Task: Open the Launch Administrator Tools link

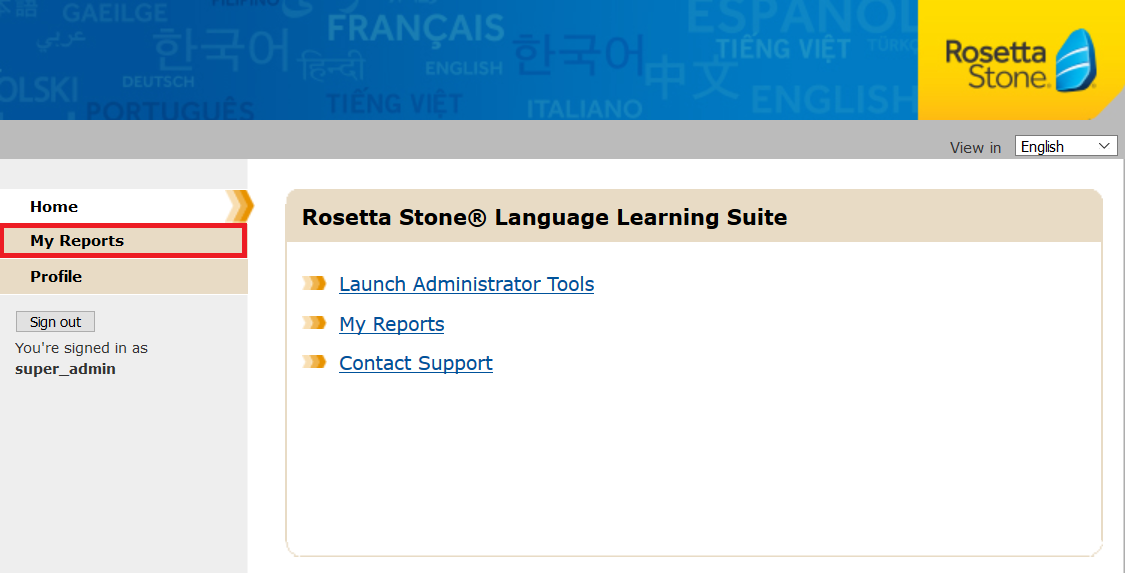Action: click(466, 284)
